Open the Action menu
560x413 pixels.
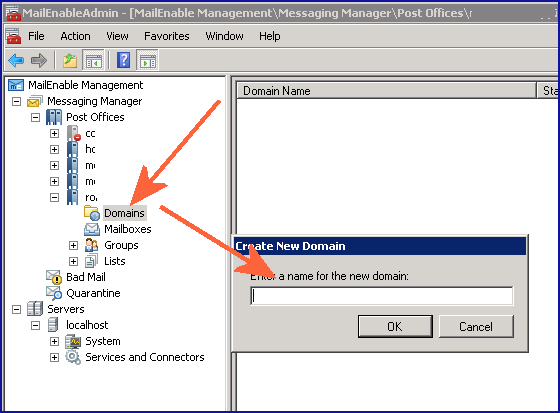(x=75, y=36)
